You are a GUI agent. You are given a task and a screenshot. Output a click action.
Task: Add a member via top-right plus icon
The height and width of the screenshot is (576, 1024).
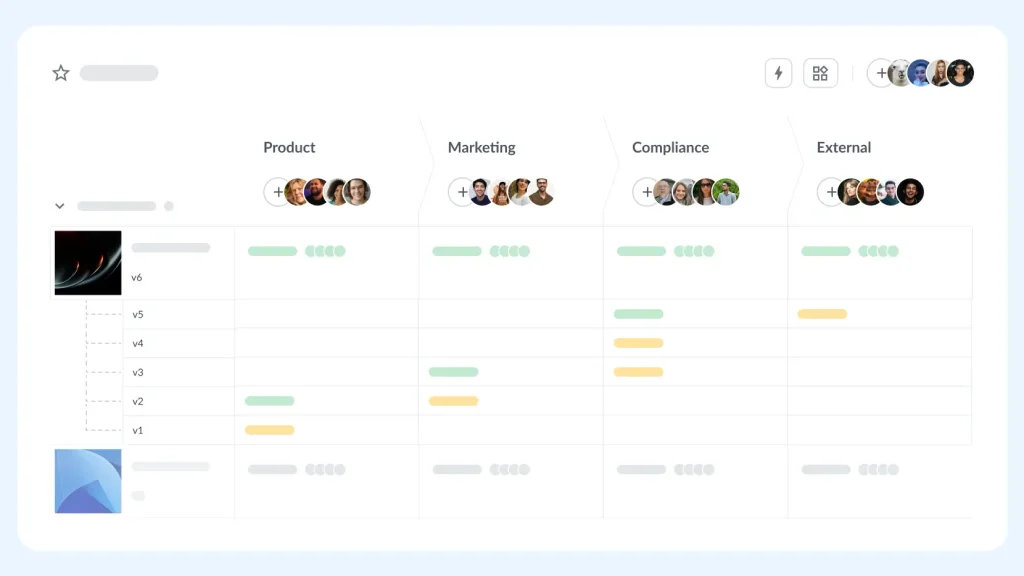tap(880, 73)
